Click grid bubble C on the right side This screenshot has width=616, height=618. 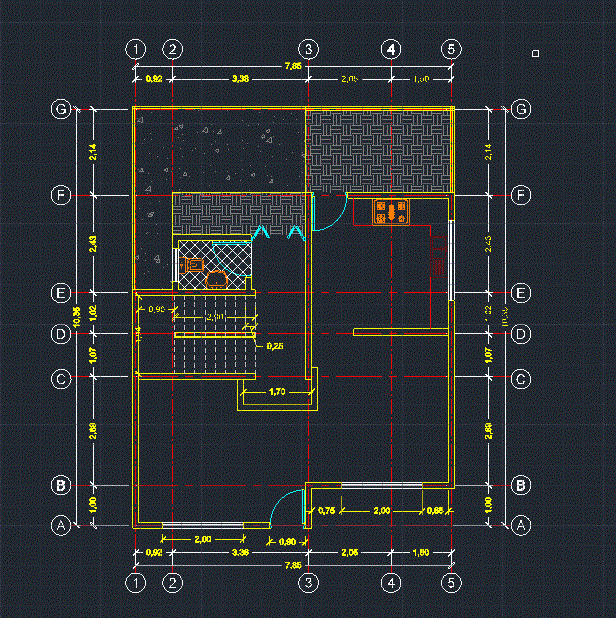coord(521,379)
